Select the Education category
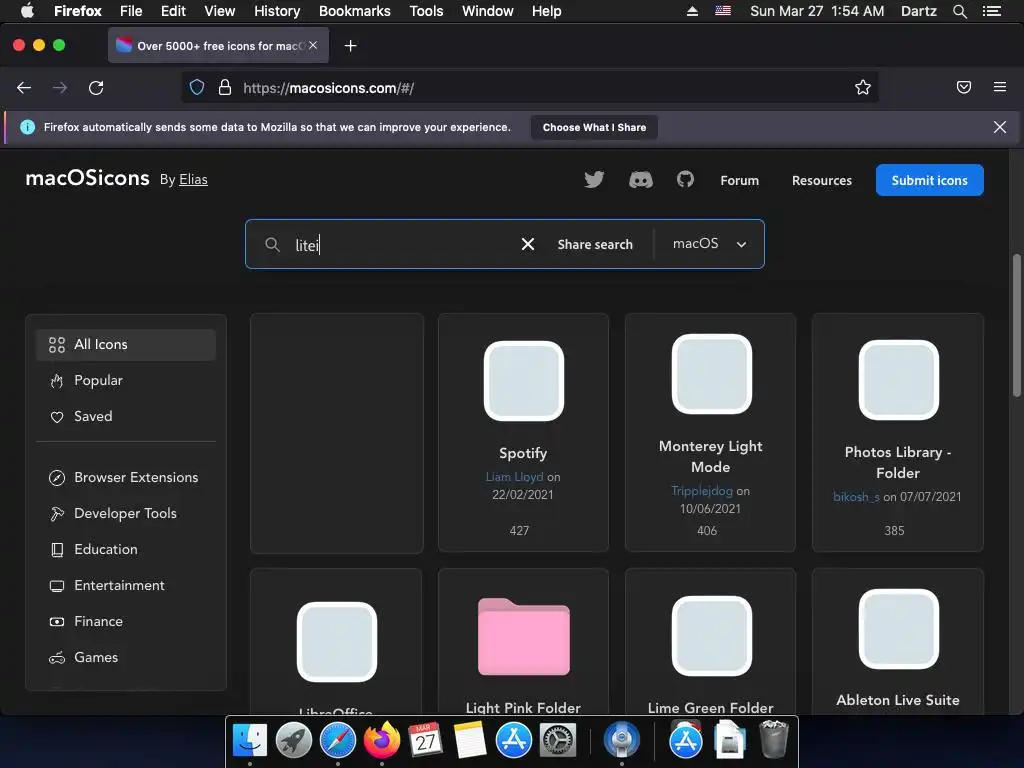 point(126,549)
